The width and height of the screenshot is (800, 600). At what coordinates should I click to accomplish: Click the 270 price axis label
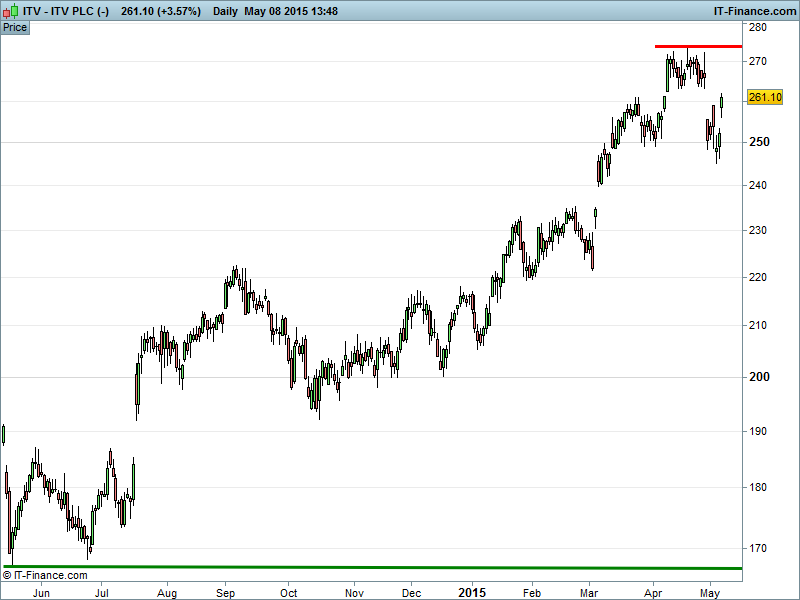coord(758,61)
